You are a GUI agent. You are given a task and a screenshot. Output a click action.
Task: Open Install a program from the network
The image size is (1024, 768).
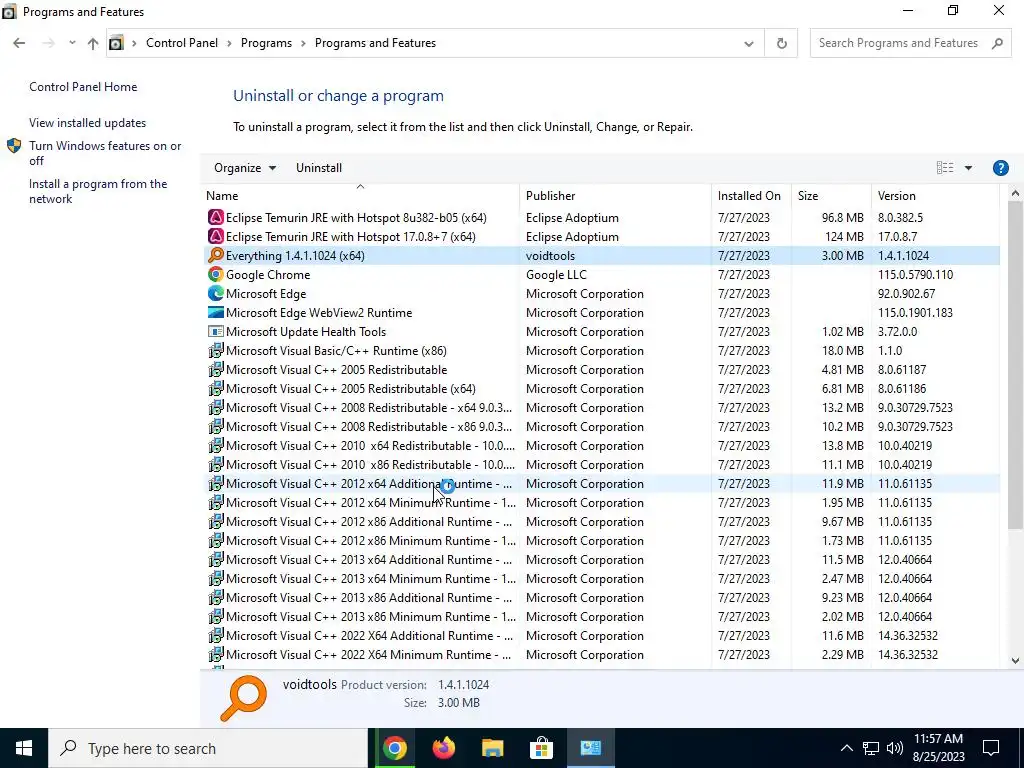(98, 191)
